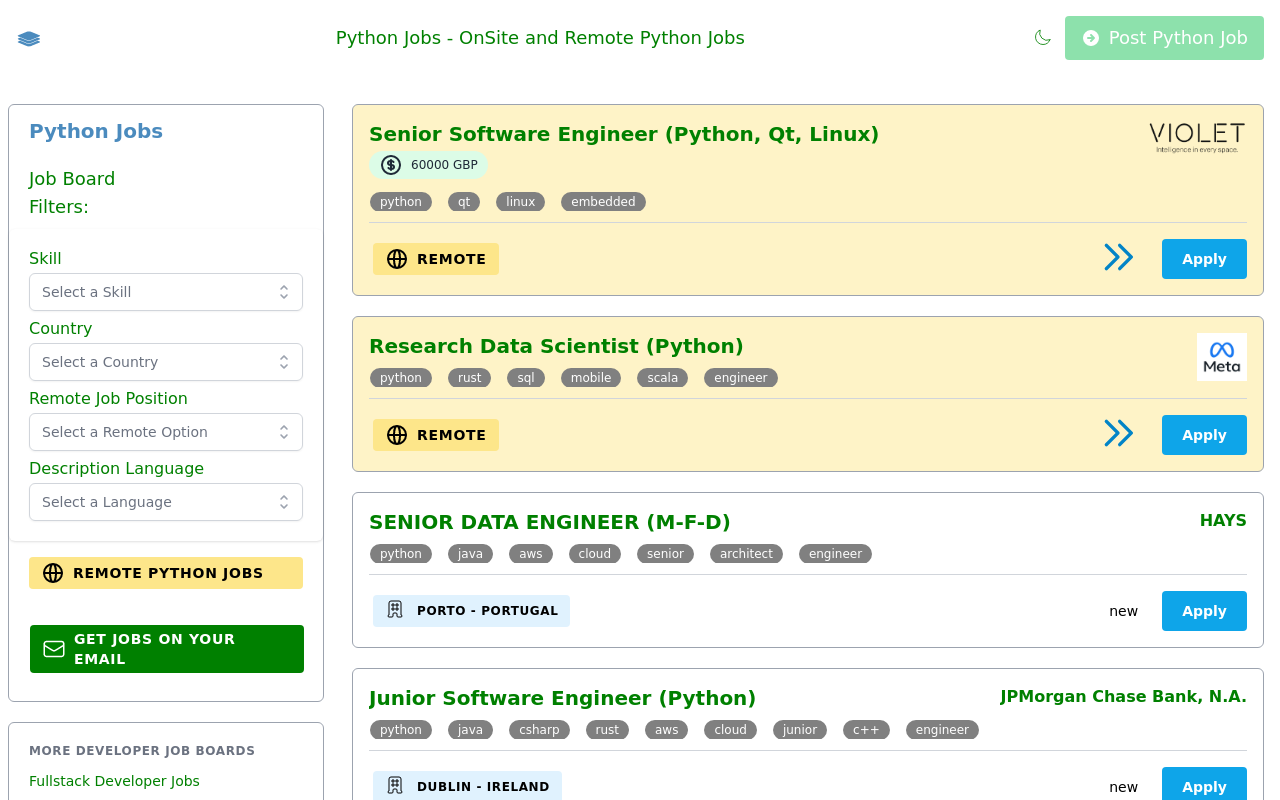Click the Dublin - Ireland location badge
This screenshot has width=1280, height=800.
coord(467,786)
